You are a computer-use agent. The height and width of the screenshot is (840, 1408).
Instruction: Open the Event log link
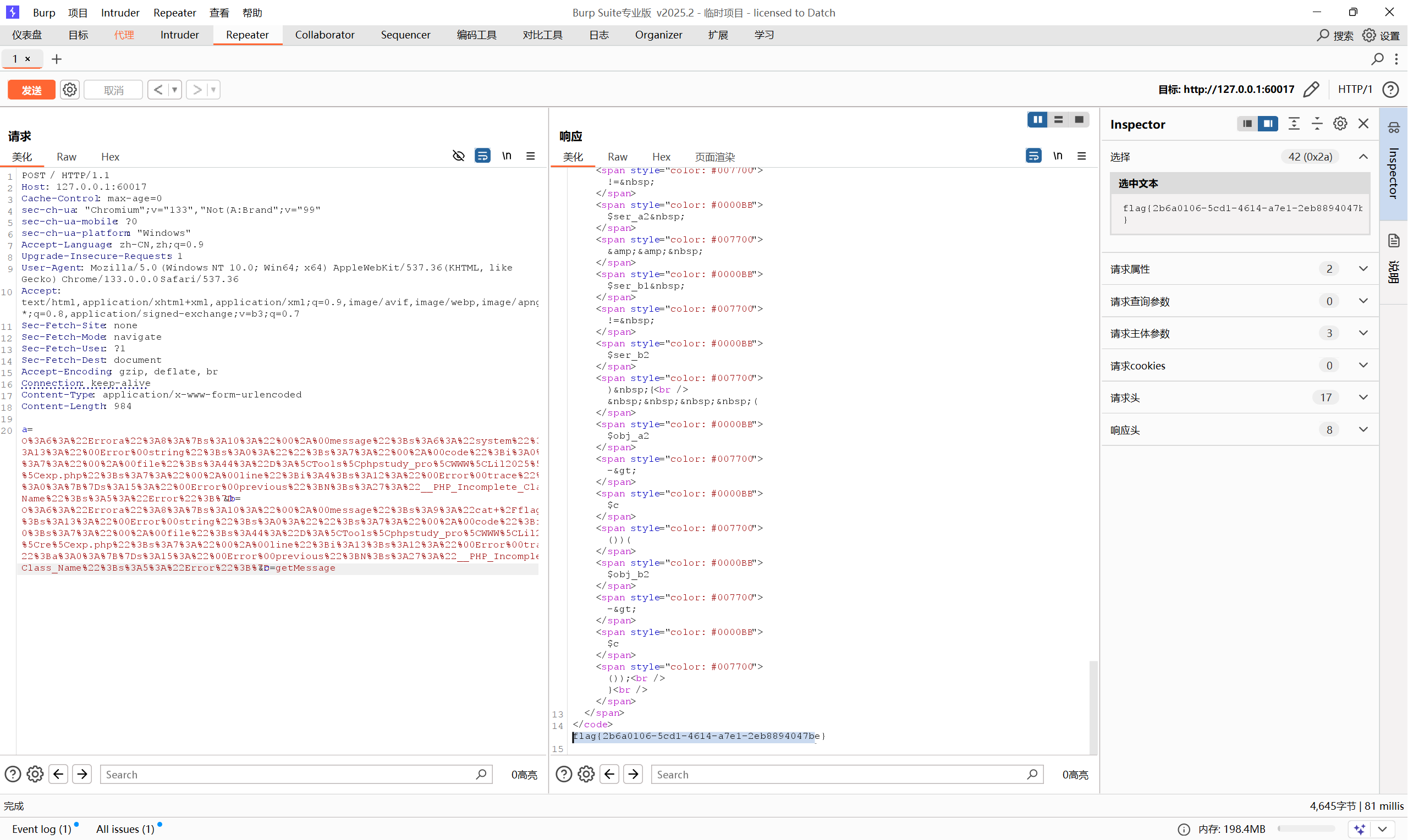(41, 828)
